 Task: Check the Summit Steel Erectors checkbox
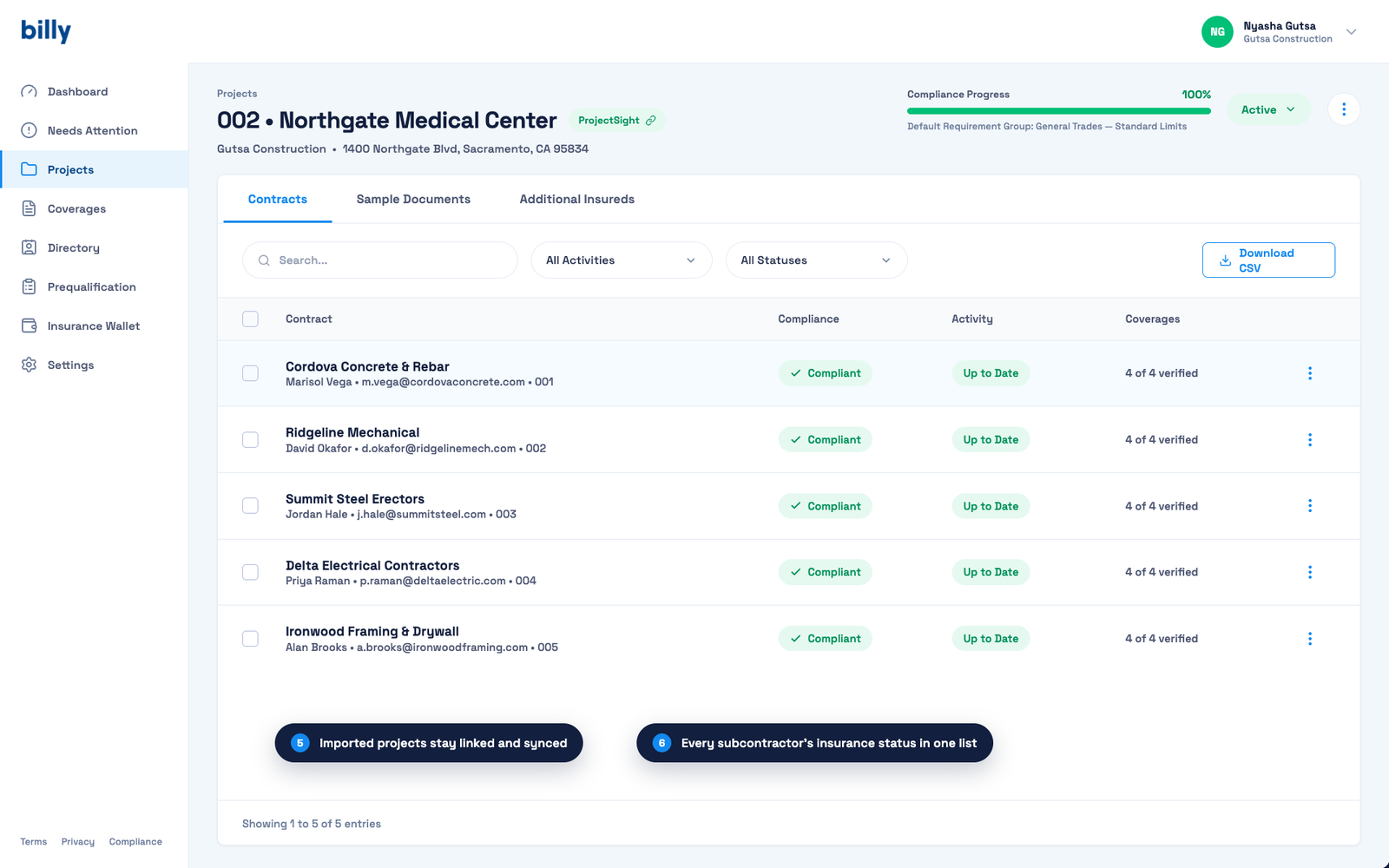[250, 506]
